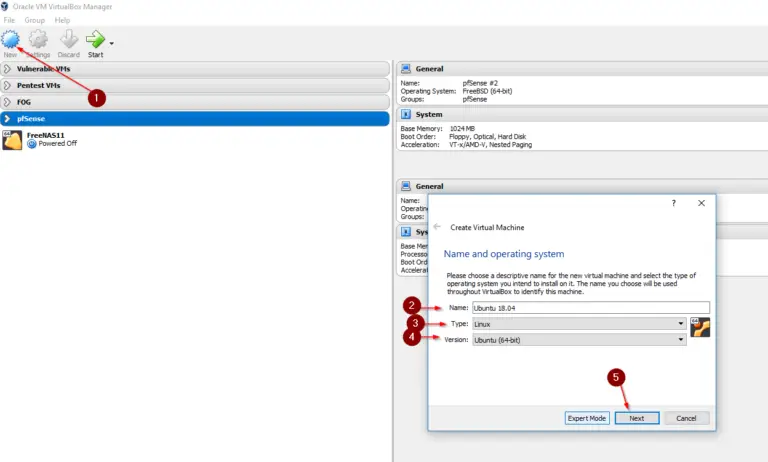Select the FreeNAS11 virtual machine icon
This screenshot has width=768, height=462.
(12, 140)
